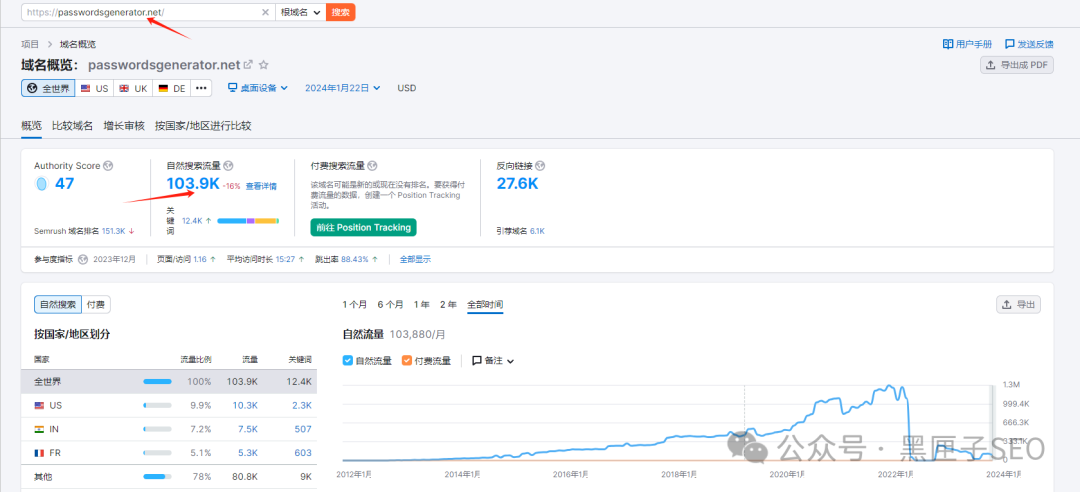Click the info icon beside 自然搜索流量
This screenshot has width=1080, height=492.
(229, 166)
